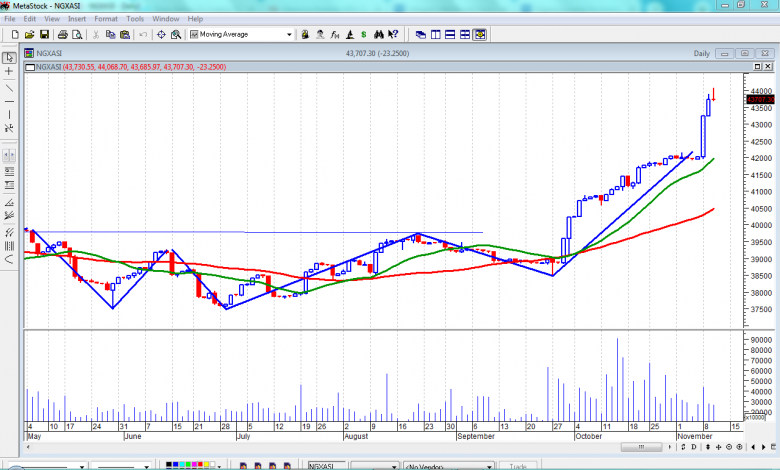Screen dimensions: 780x470
Task: Open the Window menu
Action: point(166,19)
